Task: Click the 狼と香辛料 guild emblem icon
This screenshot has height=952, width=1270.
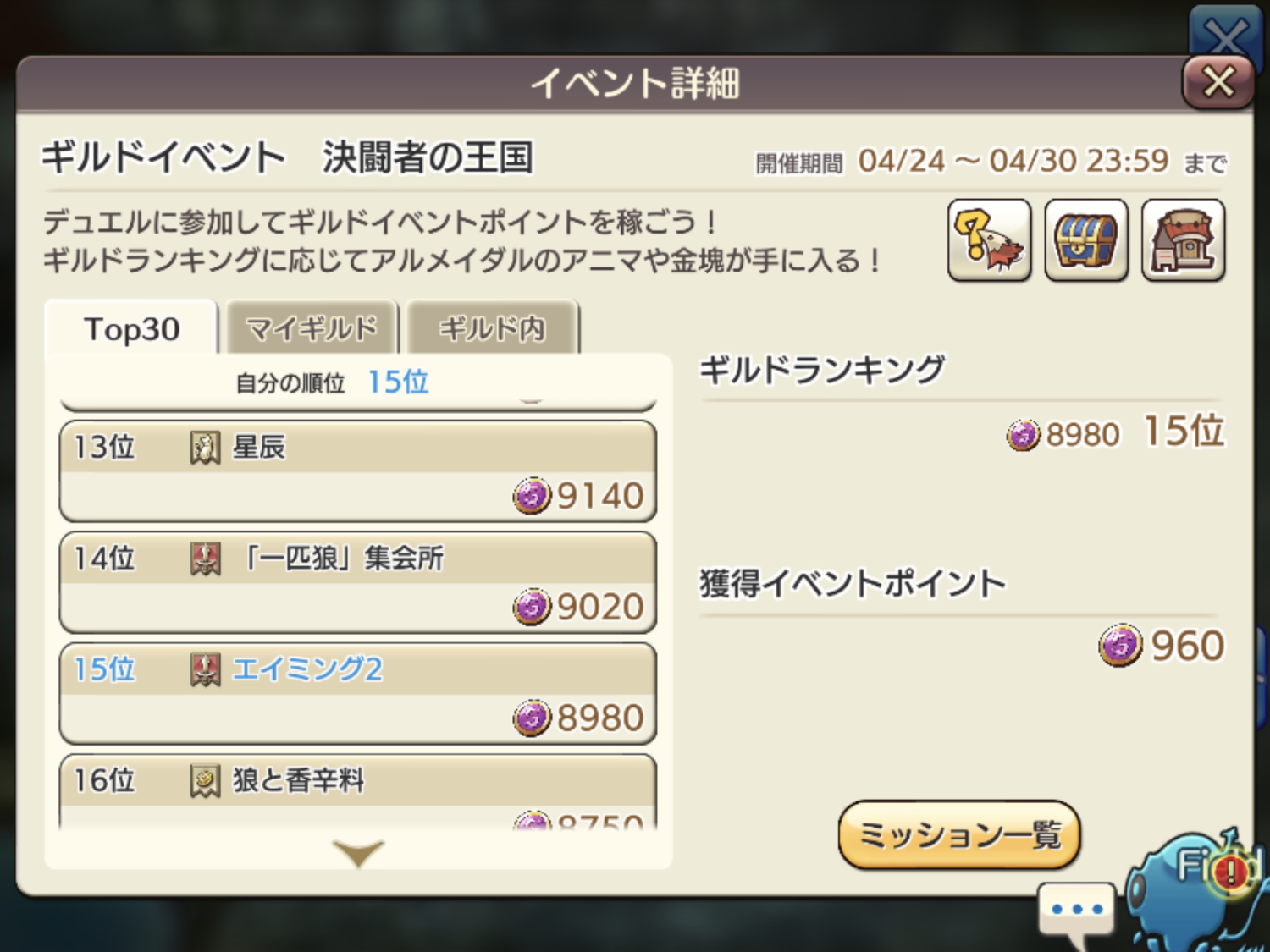Action: coord(205,781)
